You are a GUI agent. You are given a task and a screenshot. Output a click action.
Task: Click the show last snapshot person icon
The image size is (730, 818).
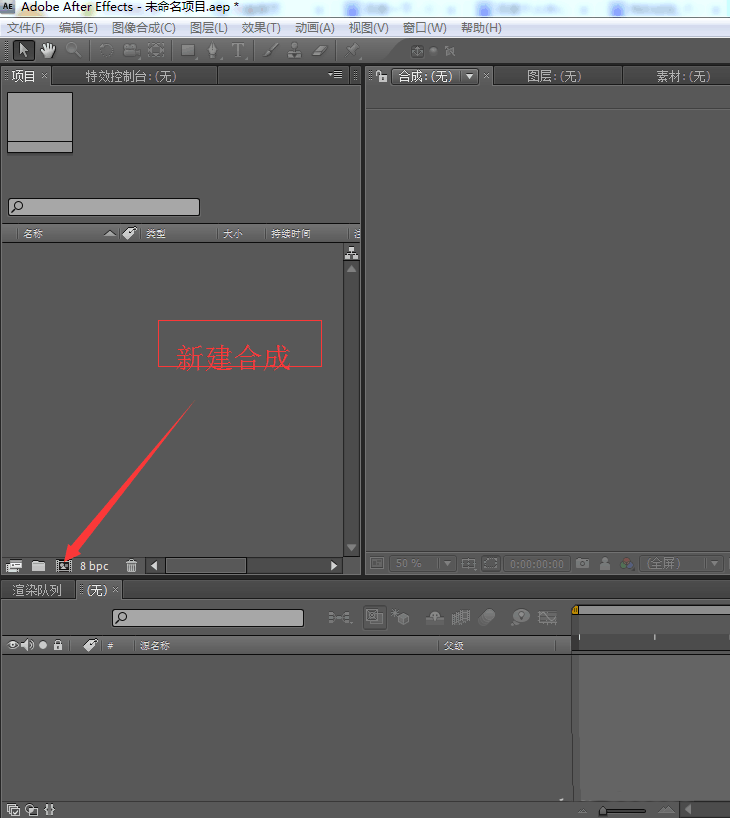point(605,563)
